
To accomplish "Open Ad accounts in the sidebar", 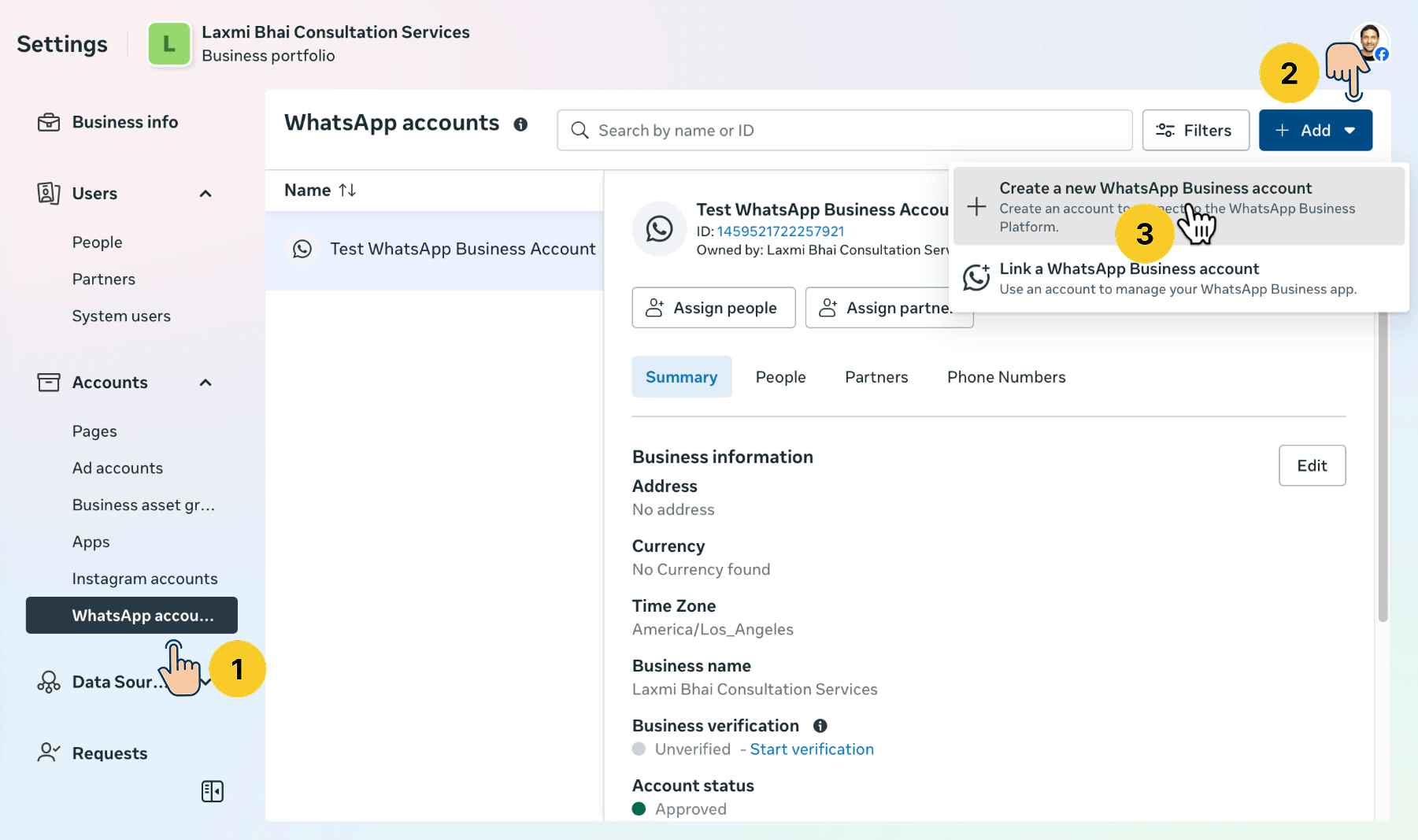I will coord(117,468).
